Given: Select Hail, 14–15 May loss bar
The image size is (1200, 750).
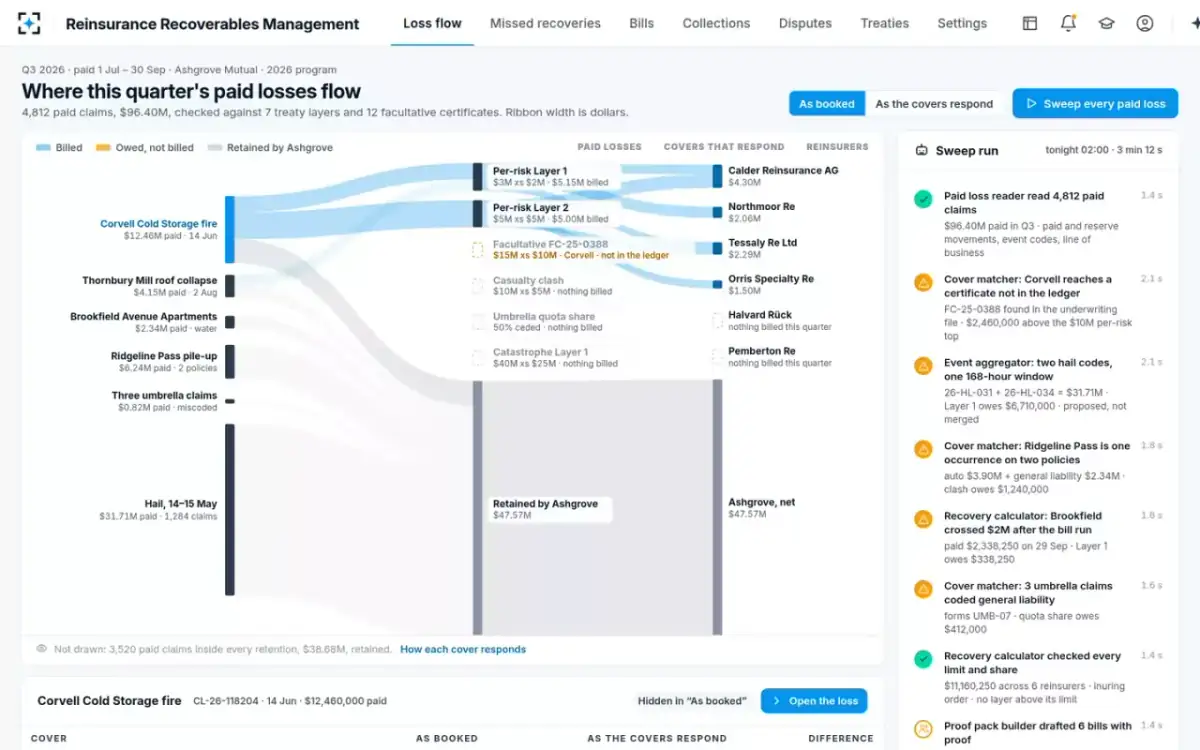Looking at the screenshot, I should (x=230, y=510).
